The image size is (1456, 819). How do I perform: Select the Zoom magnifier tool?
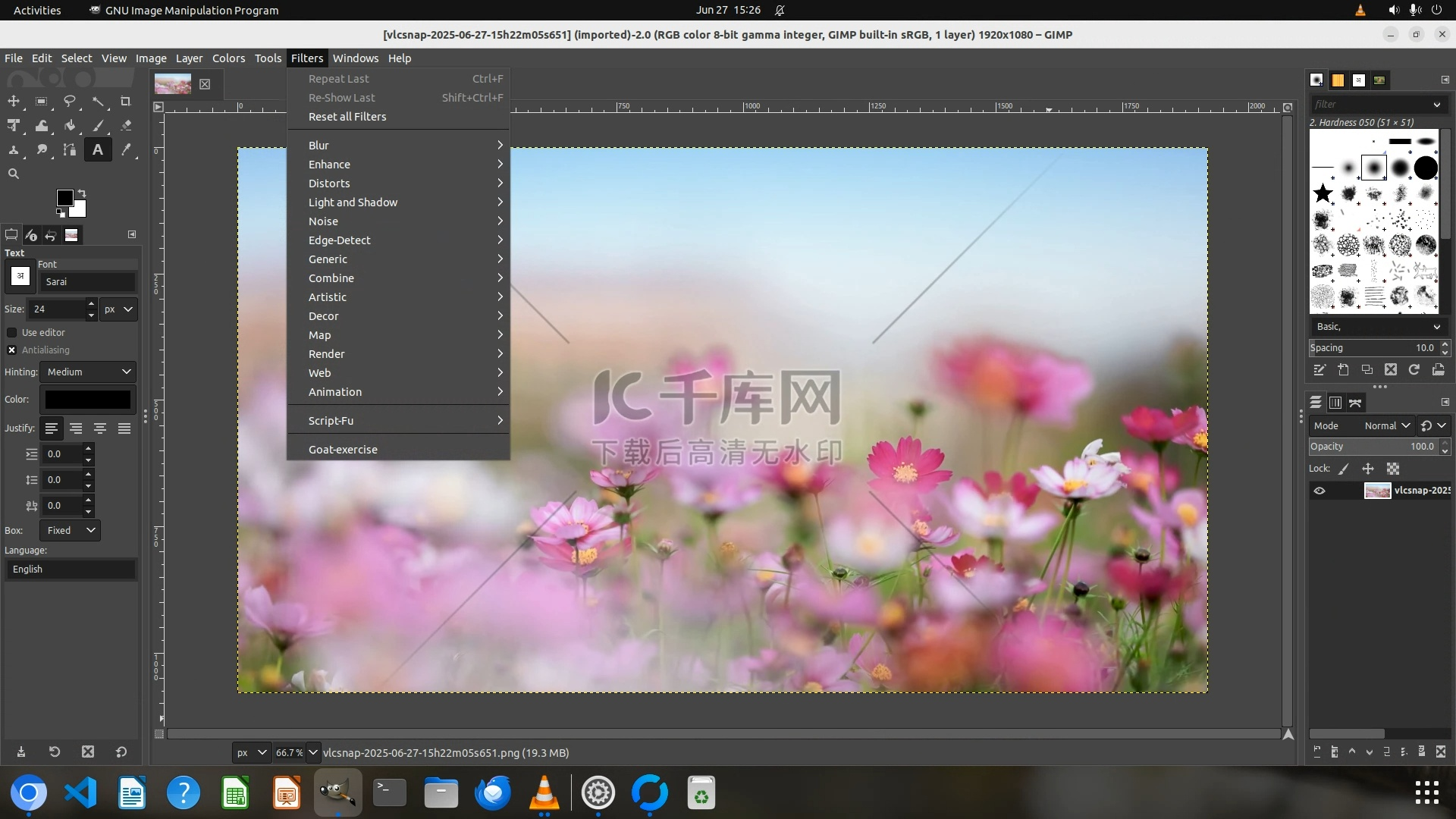tap(14, 174)
